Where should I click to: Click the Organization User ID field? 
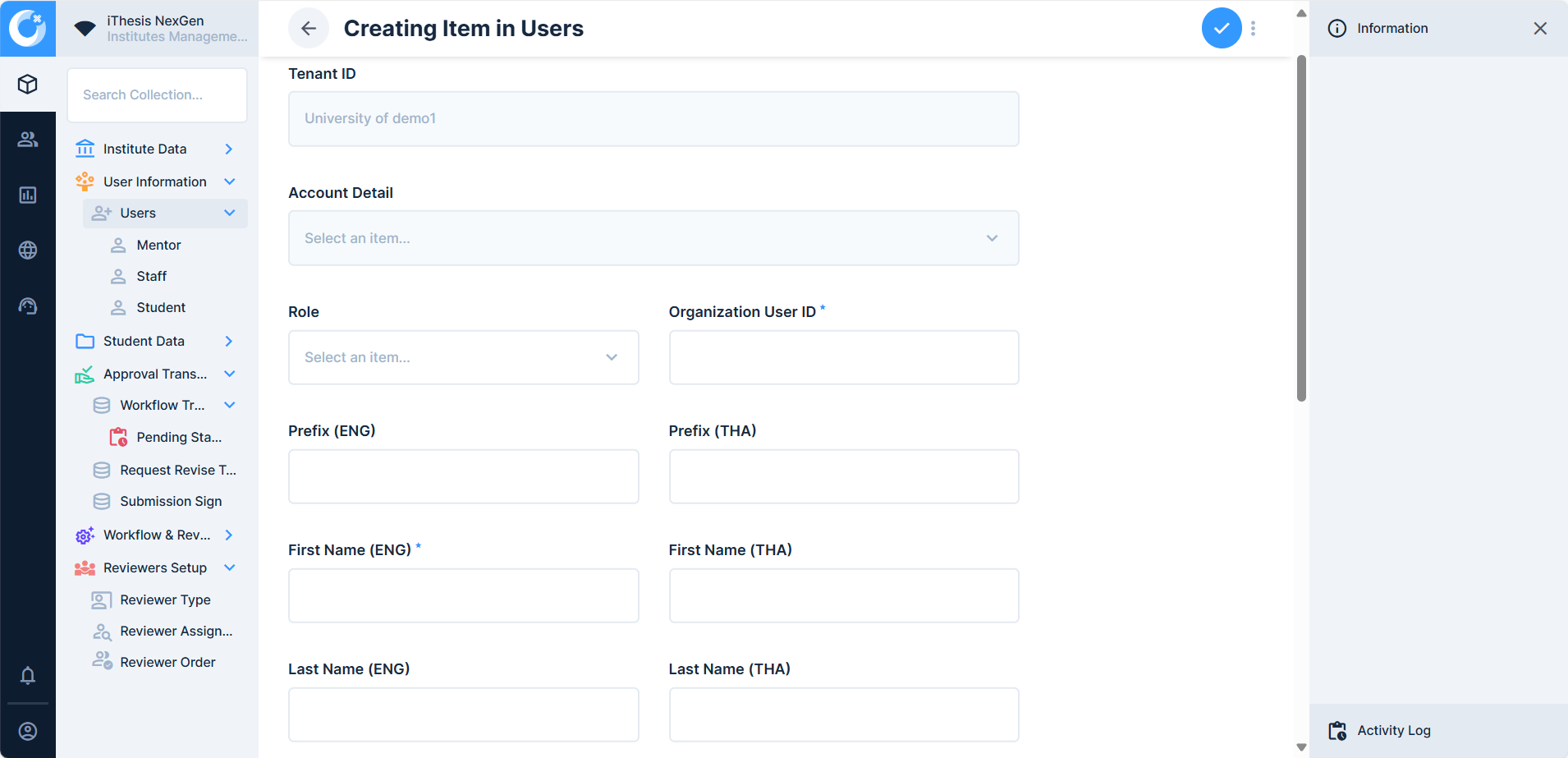pos(843,357)
